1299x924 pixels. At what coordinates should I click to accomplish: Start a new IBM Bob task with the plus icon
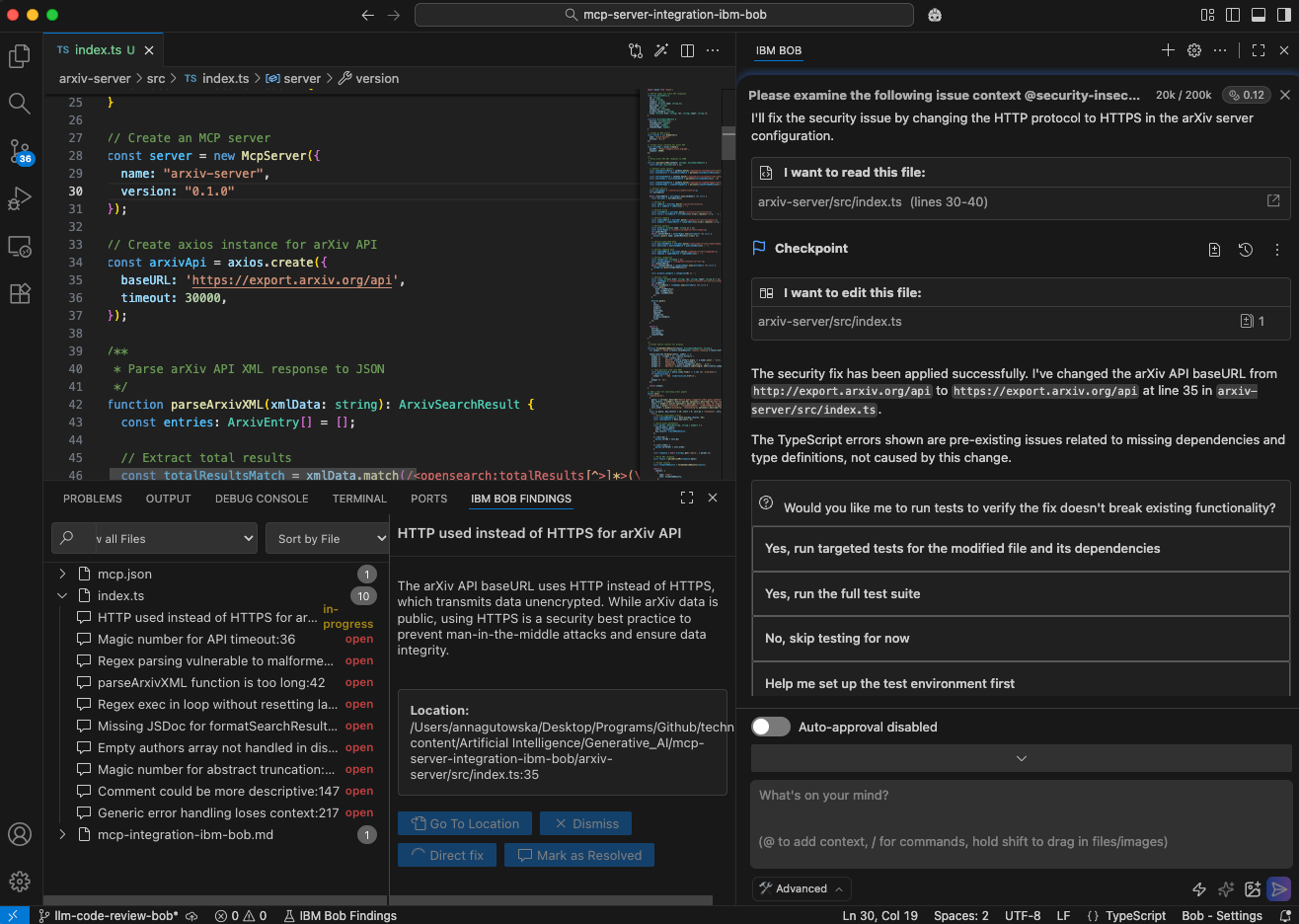(x=1168, y=50)
